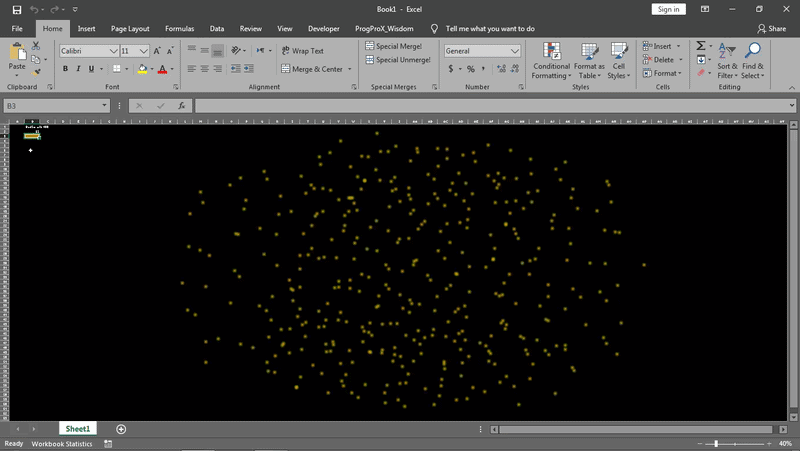800x451 pixels.
Task: Switch to the Formulas tab
Action: click(180, 29)
